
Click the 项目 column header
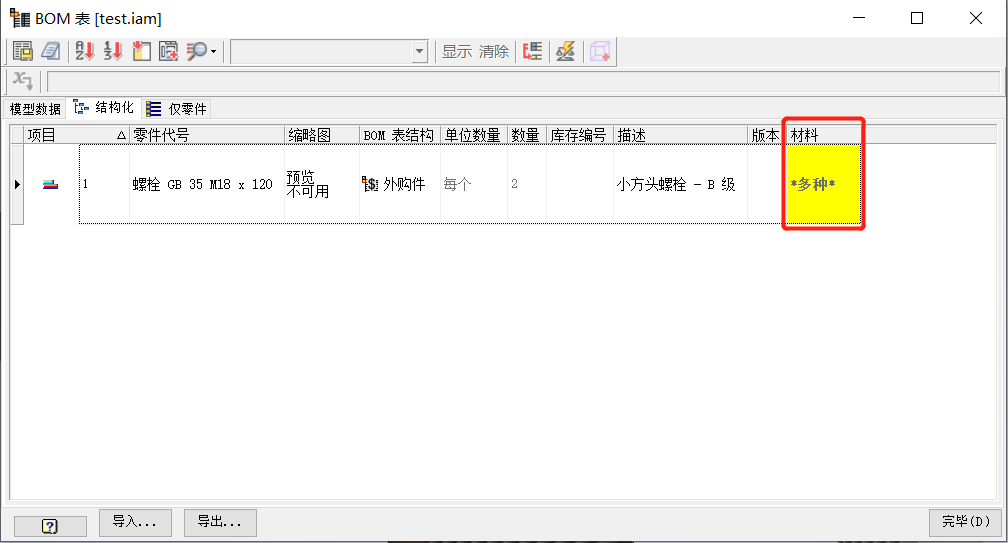coord(76,135)
